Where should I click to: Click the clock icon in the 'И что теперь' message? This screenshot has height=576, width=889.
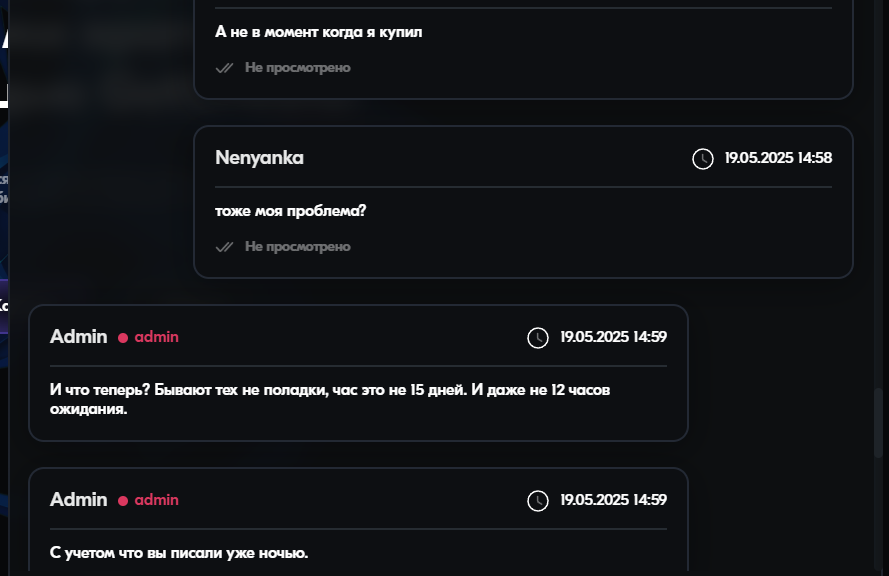[538, 337]
